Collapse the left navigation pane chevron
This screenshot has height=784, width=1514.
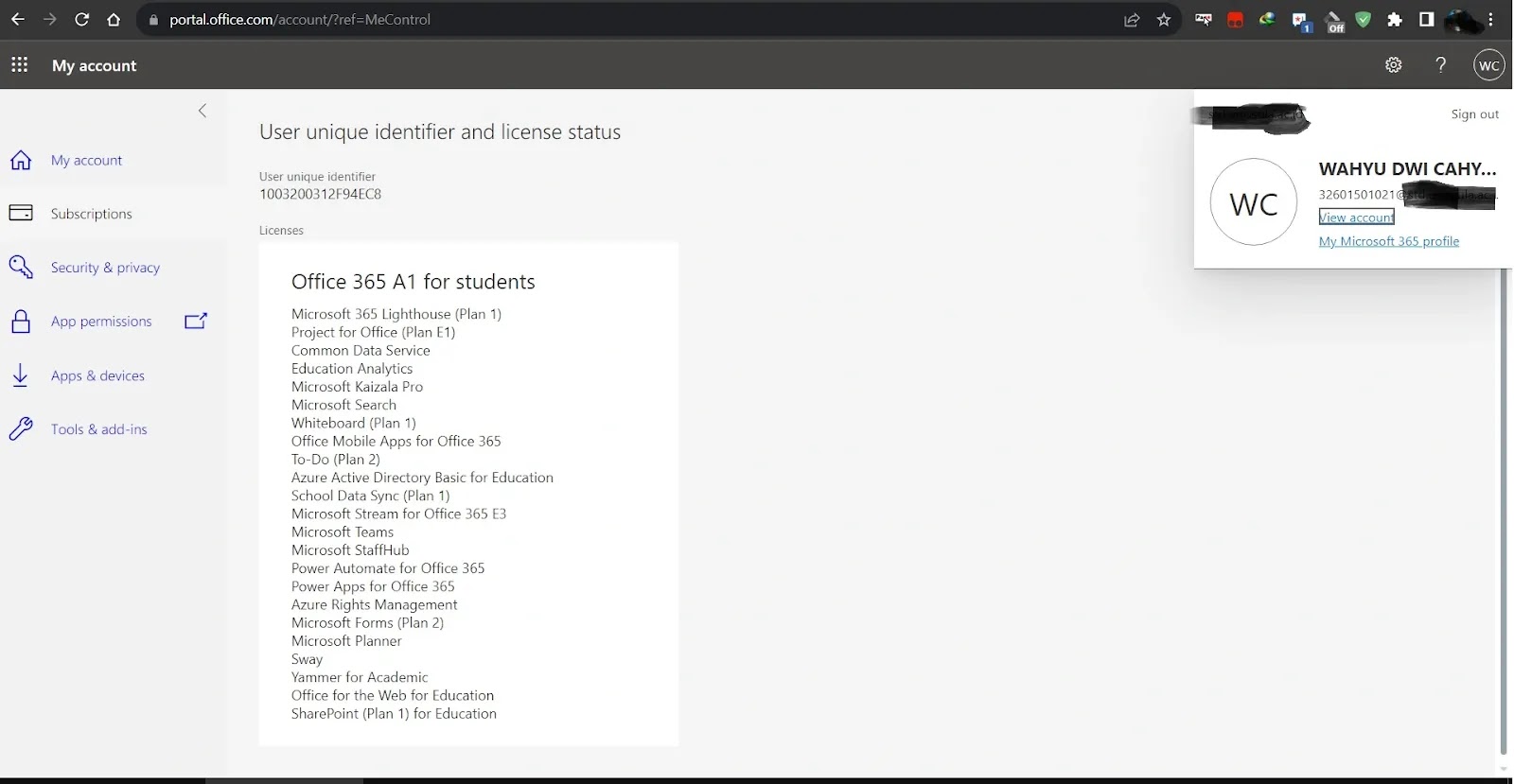(x=202, y=111)
